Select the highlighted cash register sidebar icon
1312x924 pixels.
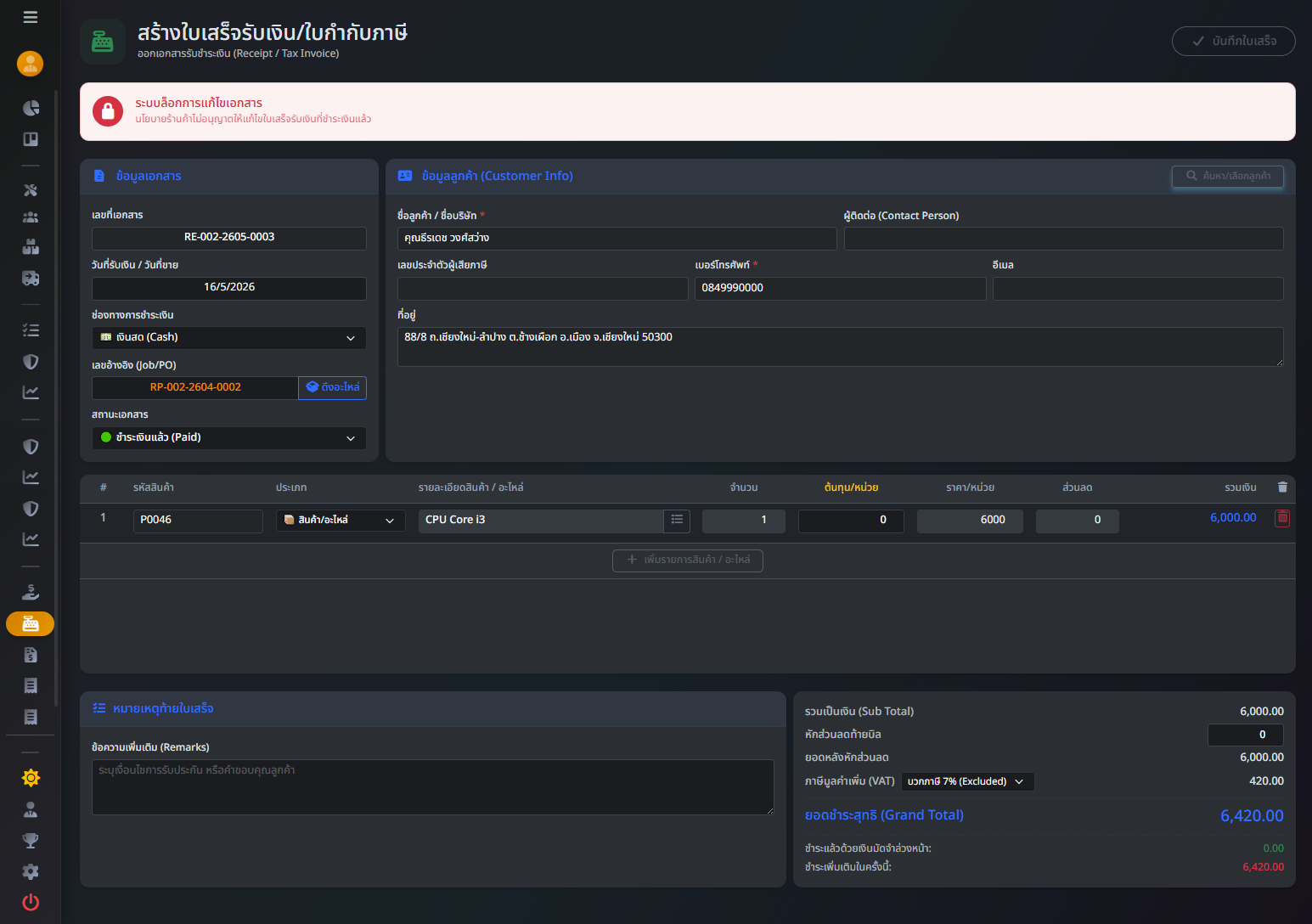[x=31, y=624]
